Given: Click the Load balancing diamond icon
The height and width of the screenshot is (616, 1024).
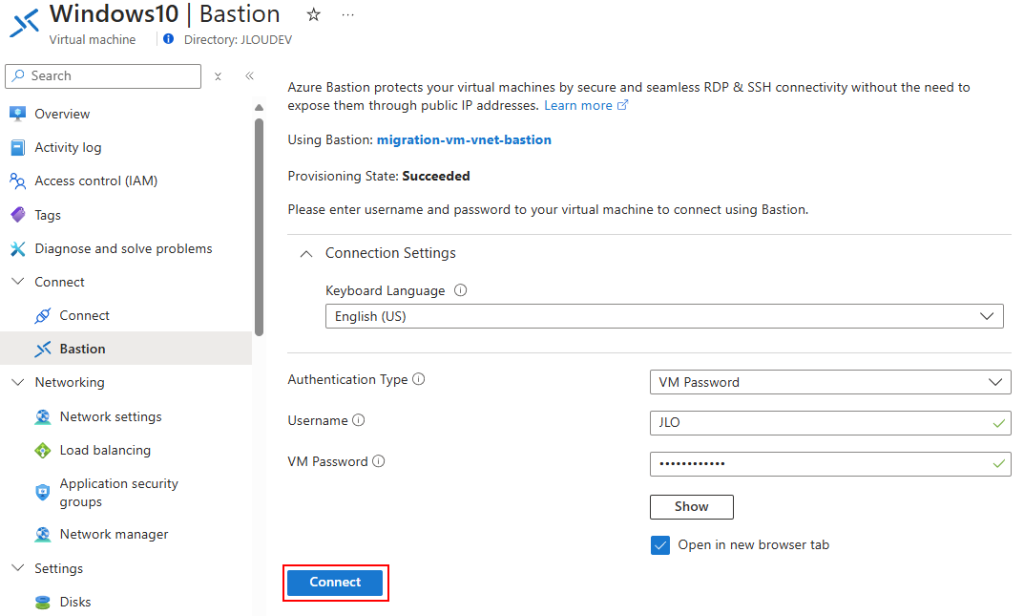Looking at the screenshot, I should 42,450.
